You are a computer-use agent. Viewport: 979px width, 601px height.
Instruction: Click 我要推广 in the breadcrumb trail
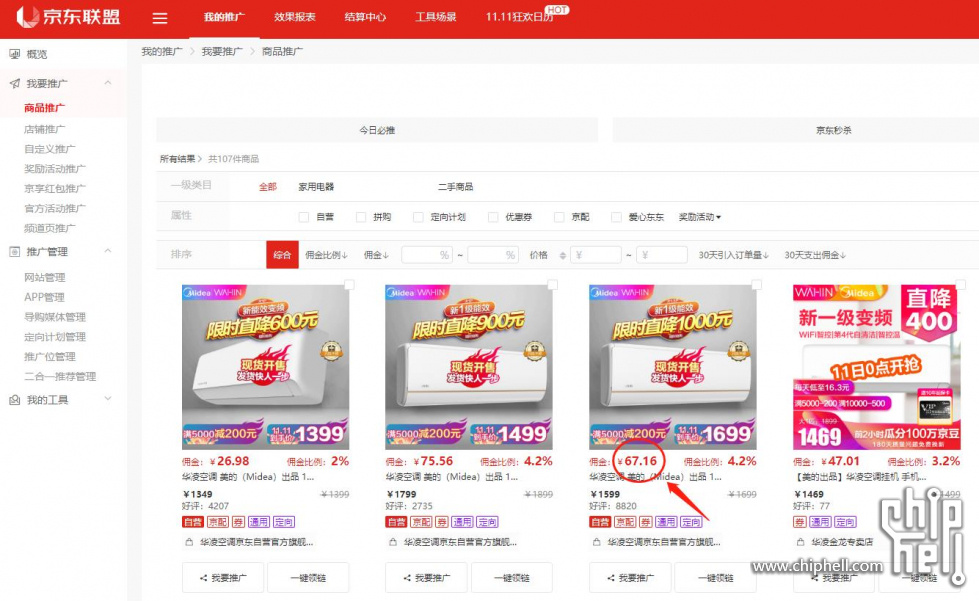222,51
